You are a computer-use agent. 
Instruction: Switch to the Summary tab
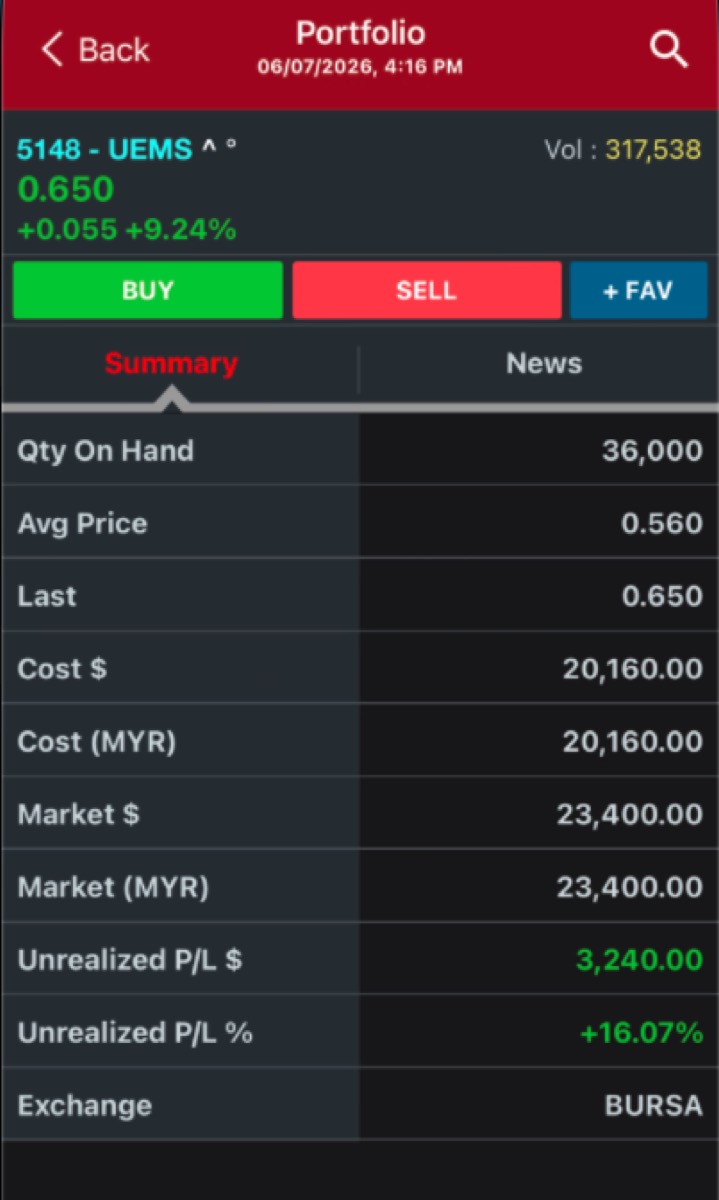coord(171,363)
